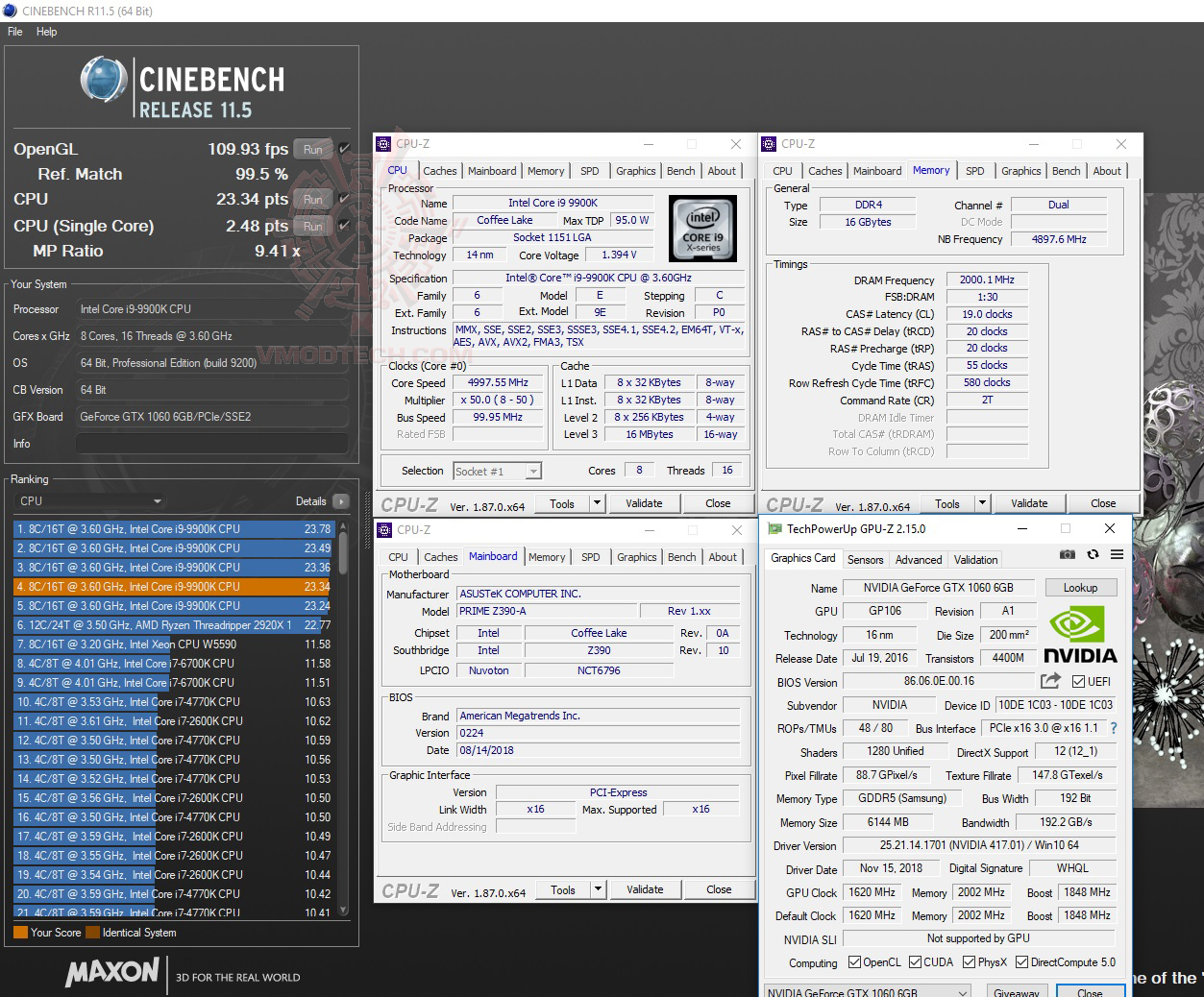Open the SPD tab in CPU-Z
This screenshot has height=997, width=1204.
[589, 170]
